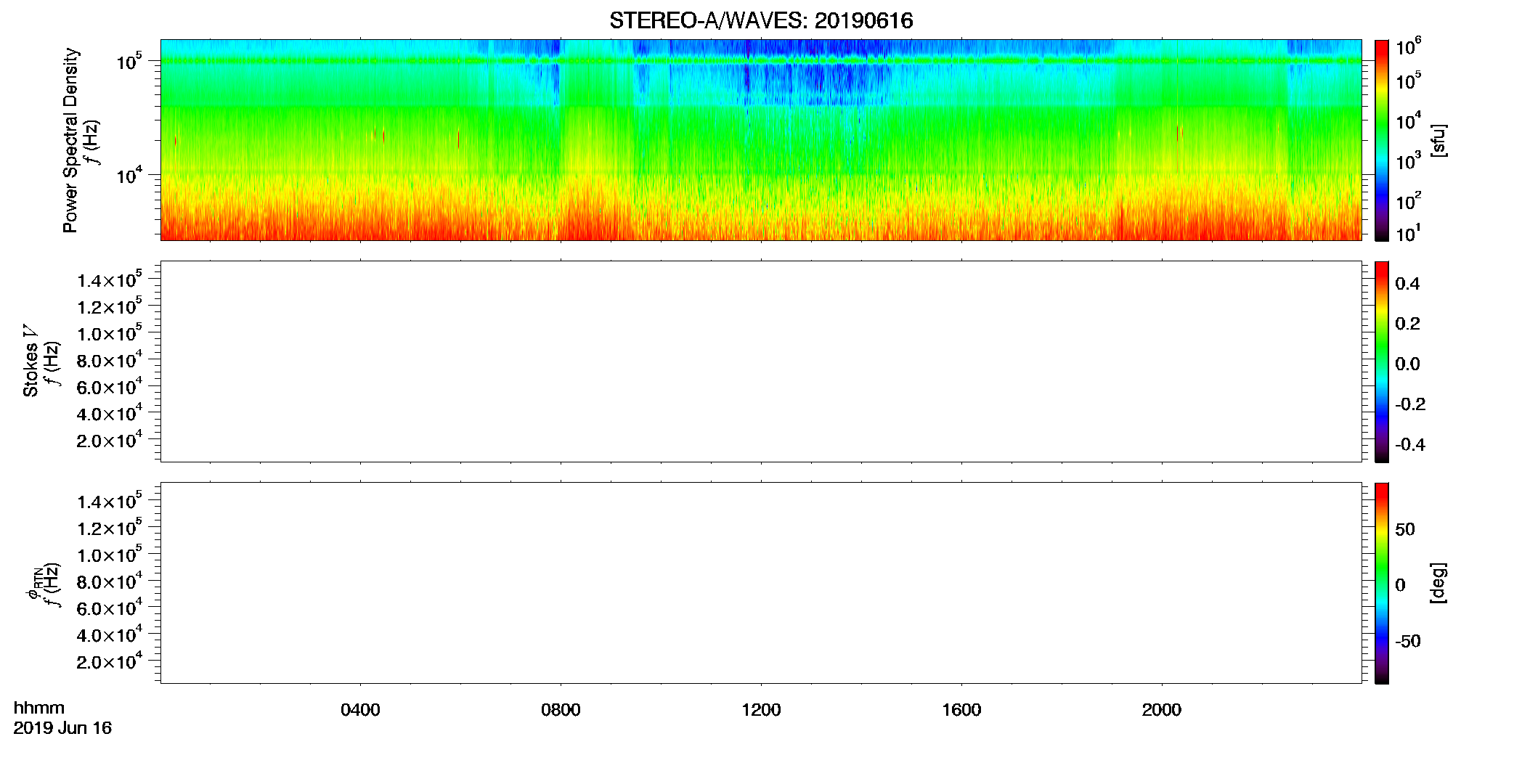
Task: Click the [deg] unit label
Action: click(1438, 583)
